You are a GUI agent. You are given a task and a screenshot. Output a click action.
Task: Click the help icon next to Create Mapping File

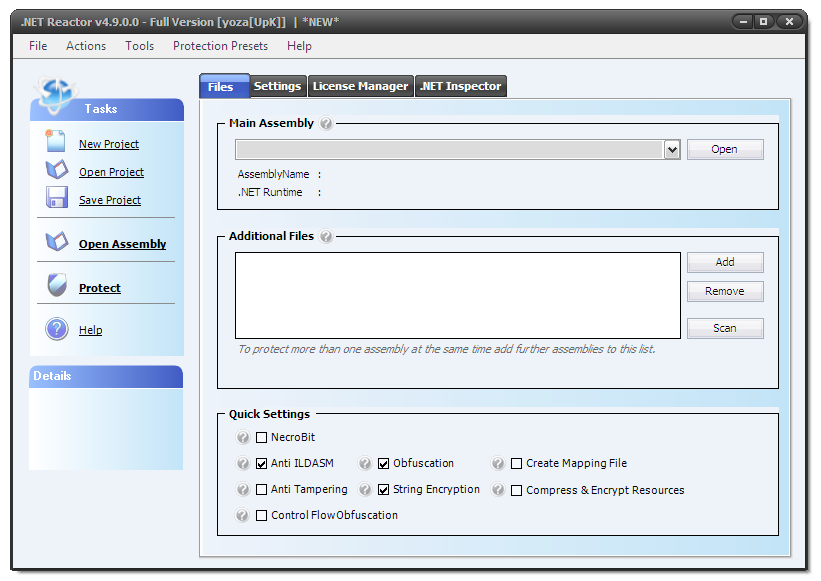pyautogui.click(x=498, y=463)
